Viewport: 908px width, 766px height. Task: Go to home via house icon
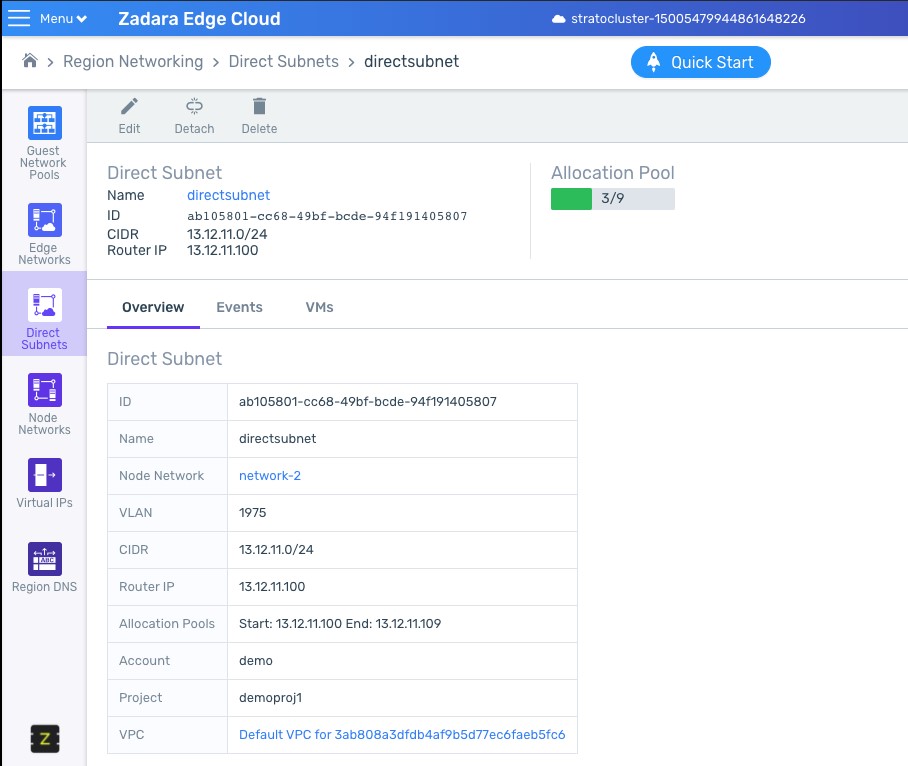30,60
